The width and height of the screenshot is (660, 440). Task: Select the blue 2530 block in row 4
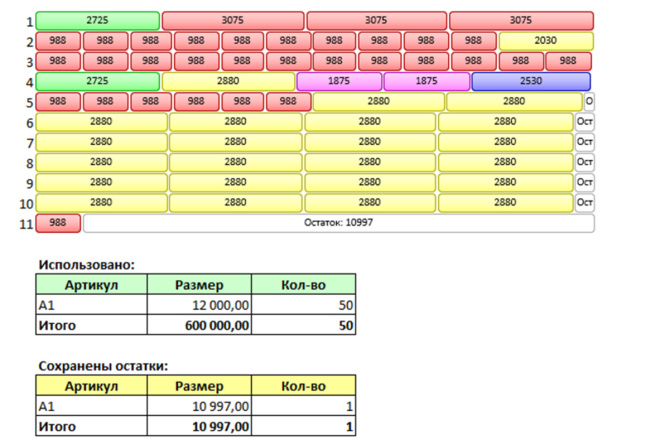(x=531, y=81)
